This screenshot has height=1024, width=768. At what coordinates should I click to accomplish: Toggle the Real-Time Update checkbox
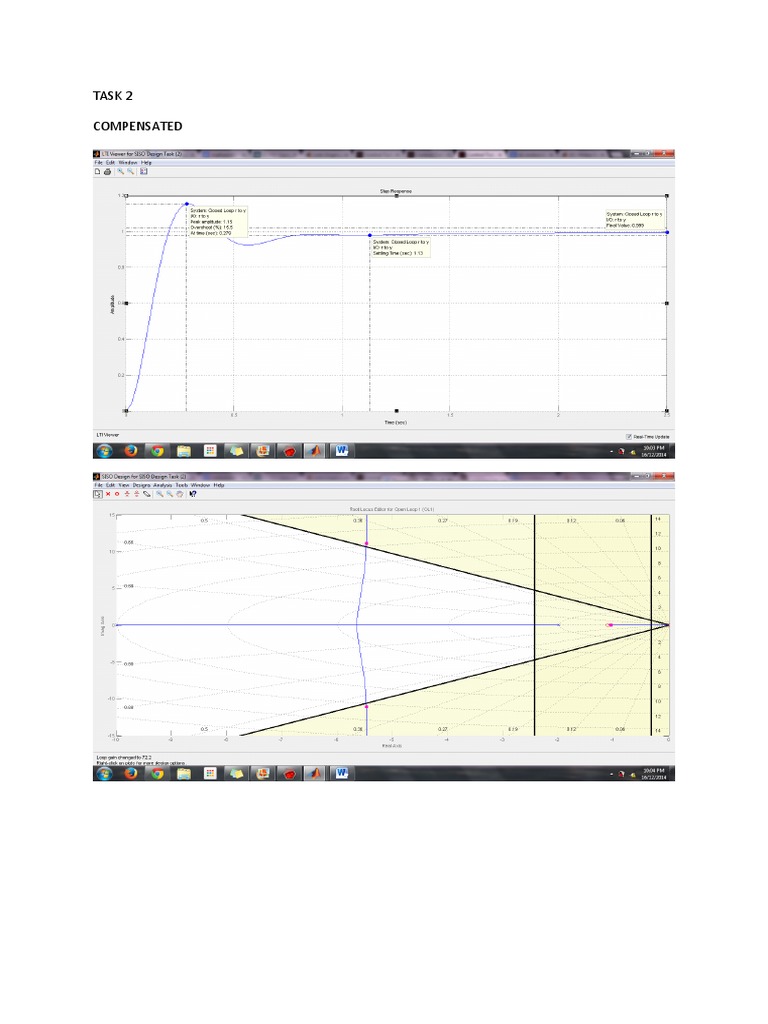tap(629, 437)
